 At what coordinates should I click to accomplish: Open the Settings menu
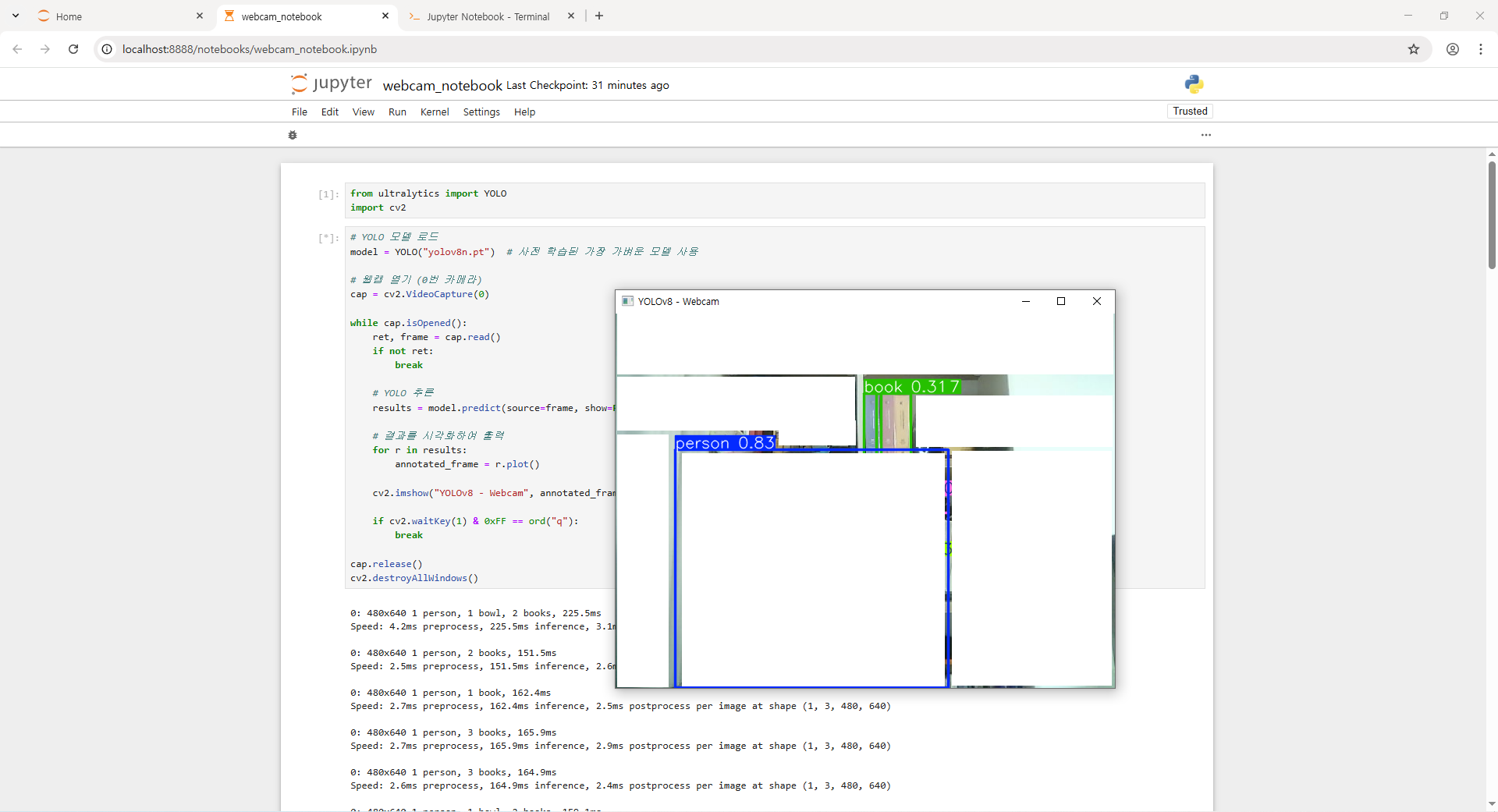(481, 112)
